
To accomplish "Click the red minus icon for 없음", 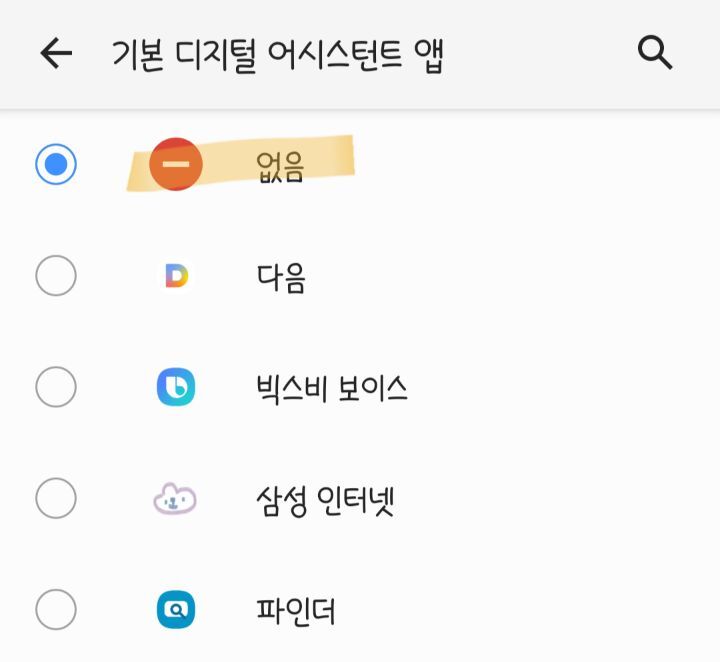I will 176,164.
